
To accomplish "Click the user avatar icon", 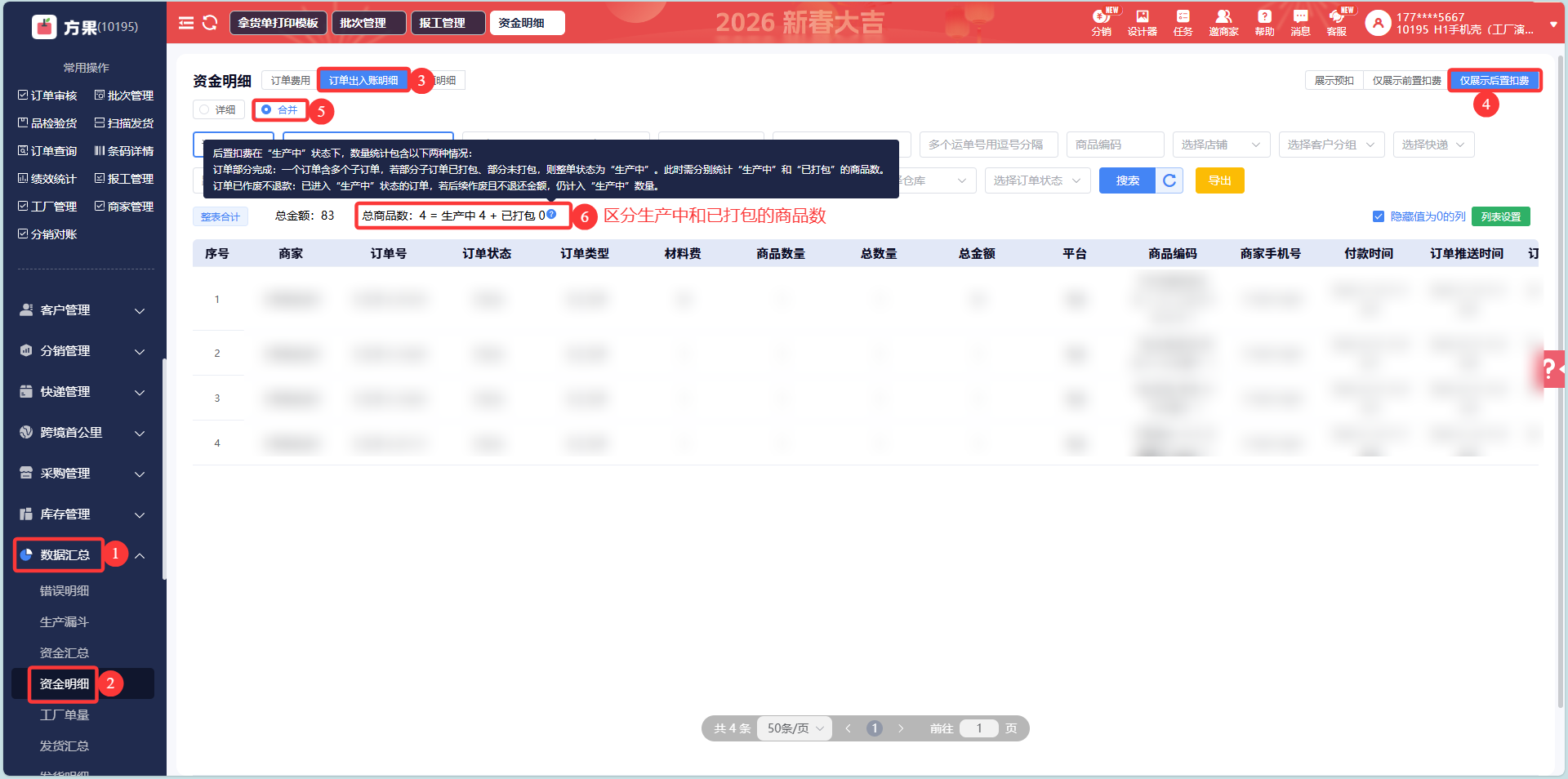I will (x=1378, y=23).
